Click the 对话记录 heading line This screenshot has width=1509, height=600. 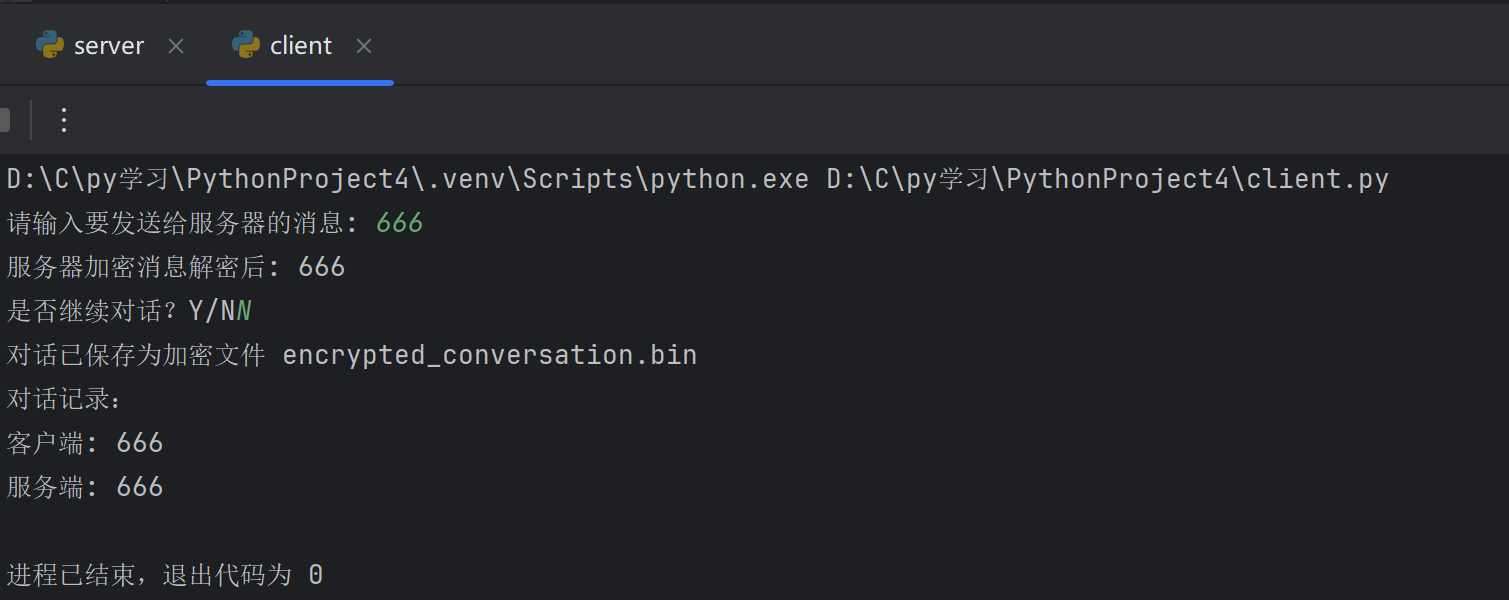(64, 399)
